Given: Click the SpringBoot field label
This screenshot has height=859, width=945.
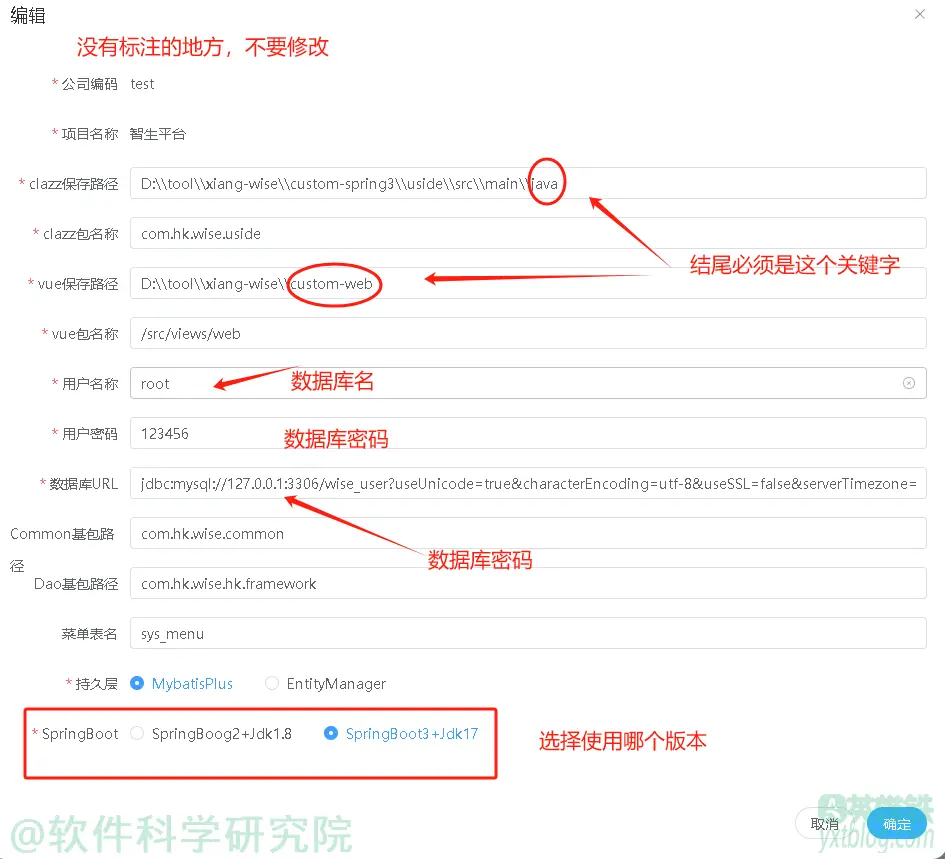Looking at the screenshot, I should tap(80, 734).
